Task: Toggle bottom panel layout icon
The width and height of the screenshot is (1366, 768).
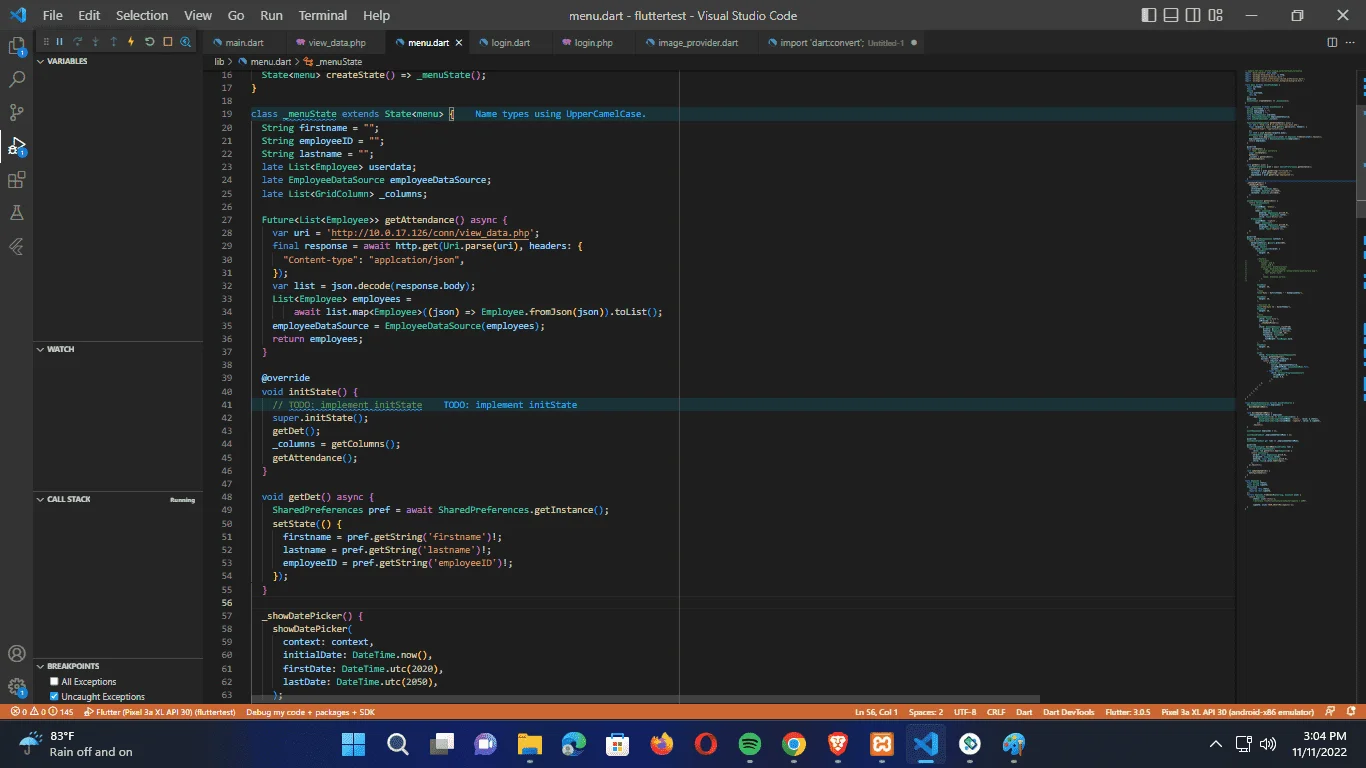Action: (1171, 15)
